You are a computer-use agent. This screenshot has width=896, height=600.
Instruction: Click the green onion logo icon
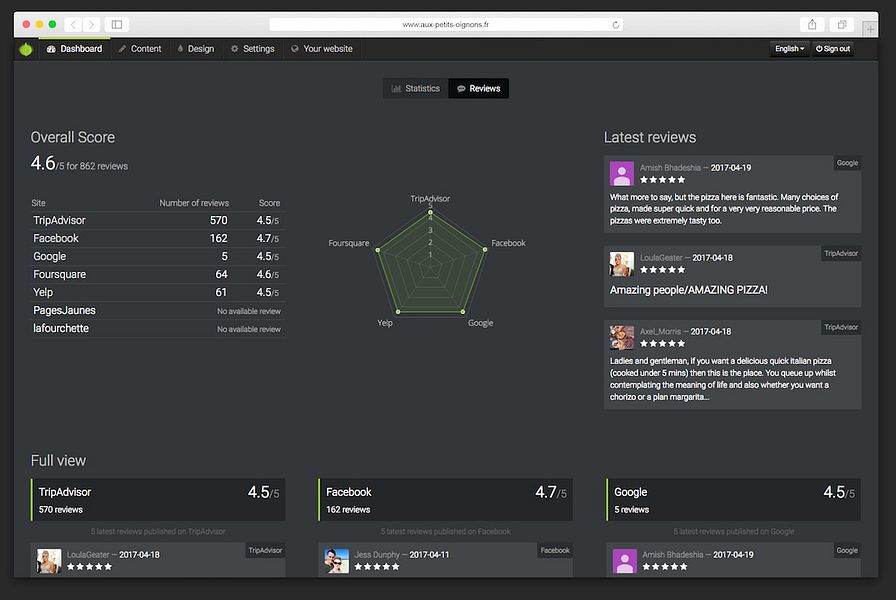click(x=26, y=49)
